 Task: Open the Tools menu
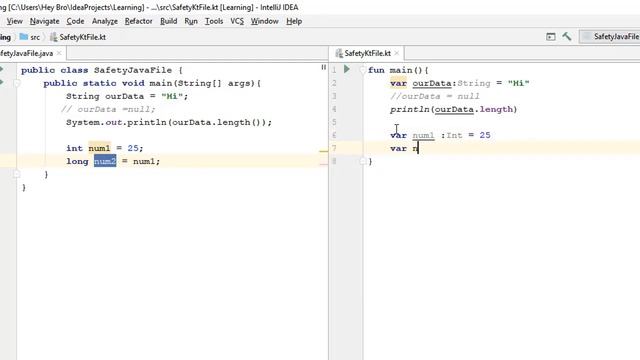tap(214, 21)
